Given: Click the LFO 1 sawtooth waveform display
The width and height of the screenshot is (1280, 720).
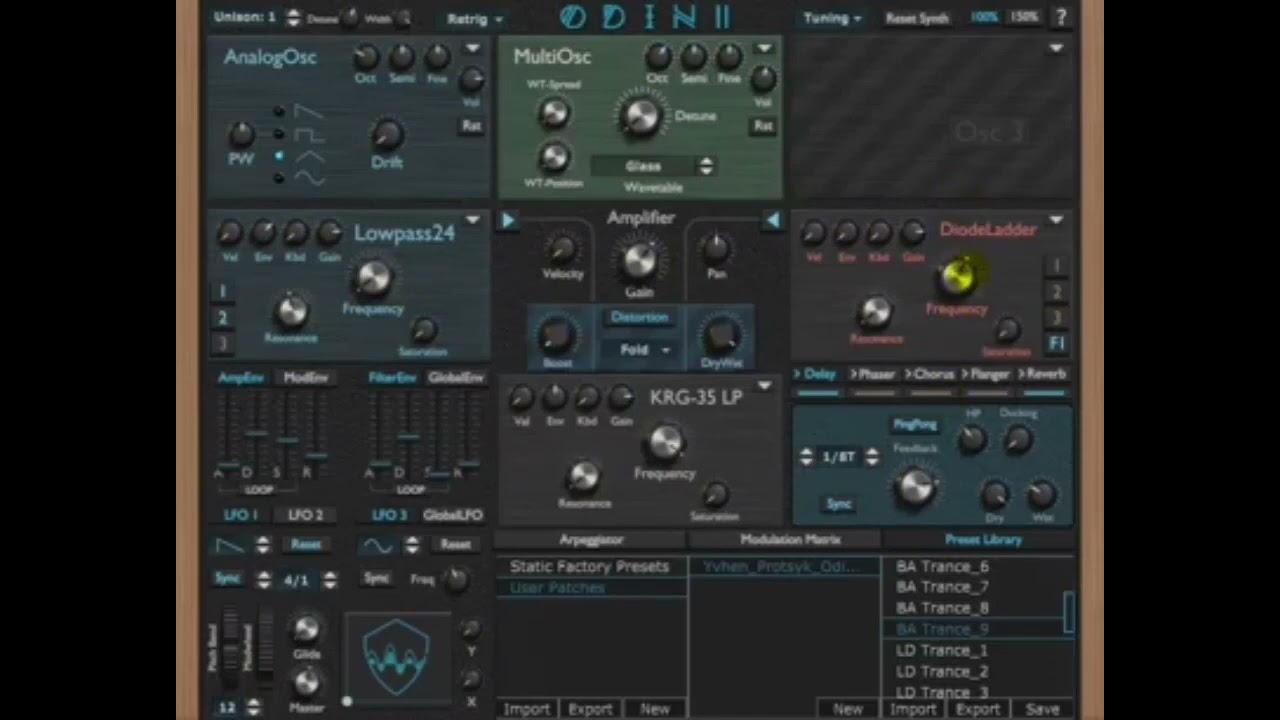Looking at the screenshot, I should point(230,545).
